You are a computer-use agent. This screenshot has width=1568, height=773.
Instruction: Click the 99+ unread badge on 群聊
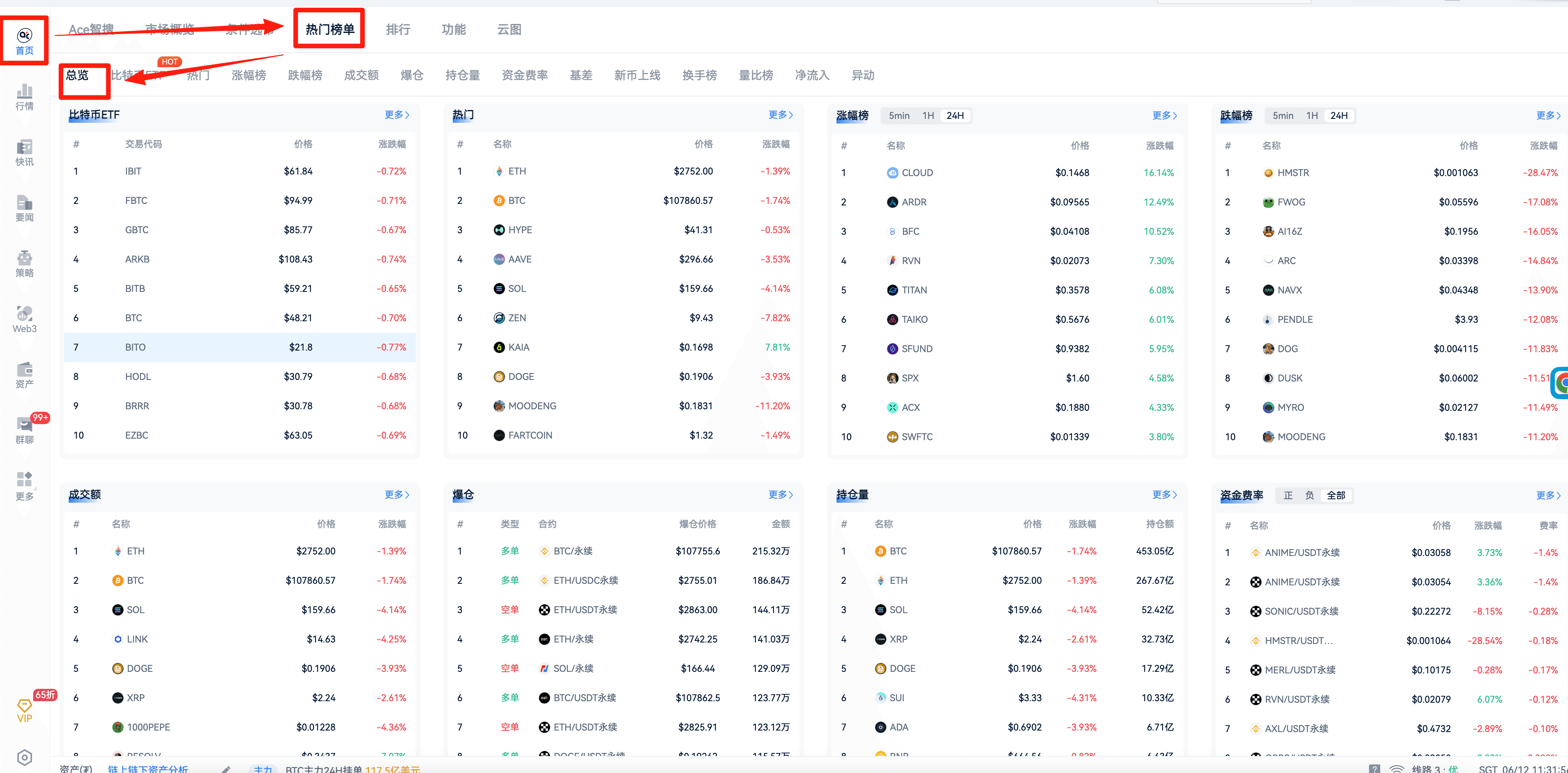[40, 417]
